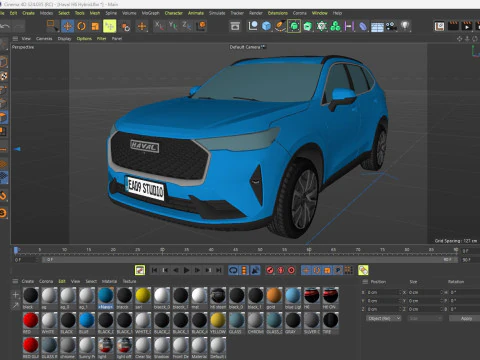The image size is (480, 360).
Task: Add a Floor environment object
Action: tap(377, 26)
